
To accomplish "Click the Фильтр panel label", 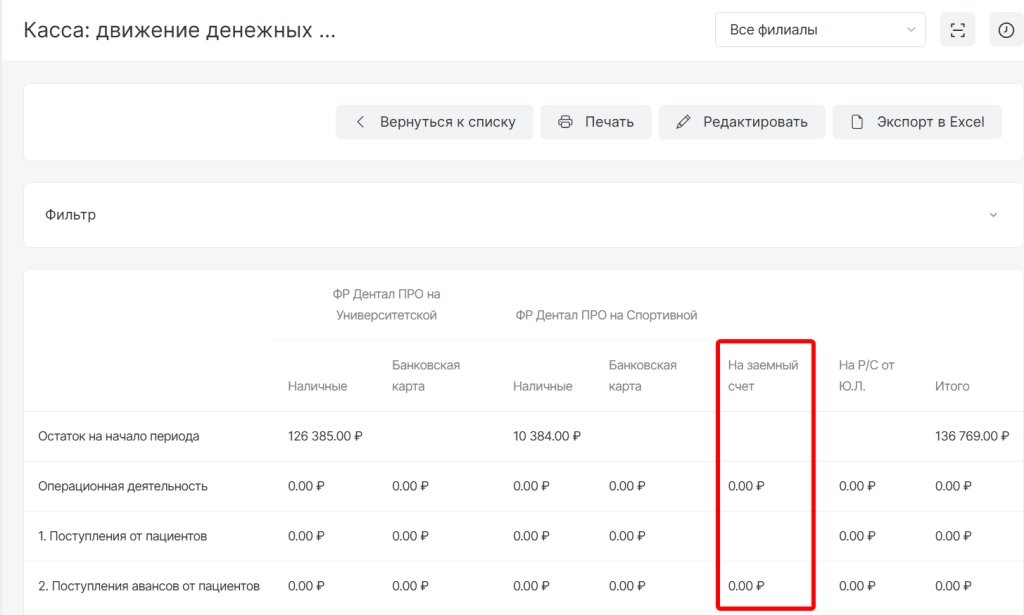I will pos(70,215).
